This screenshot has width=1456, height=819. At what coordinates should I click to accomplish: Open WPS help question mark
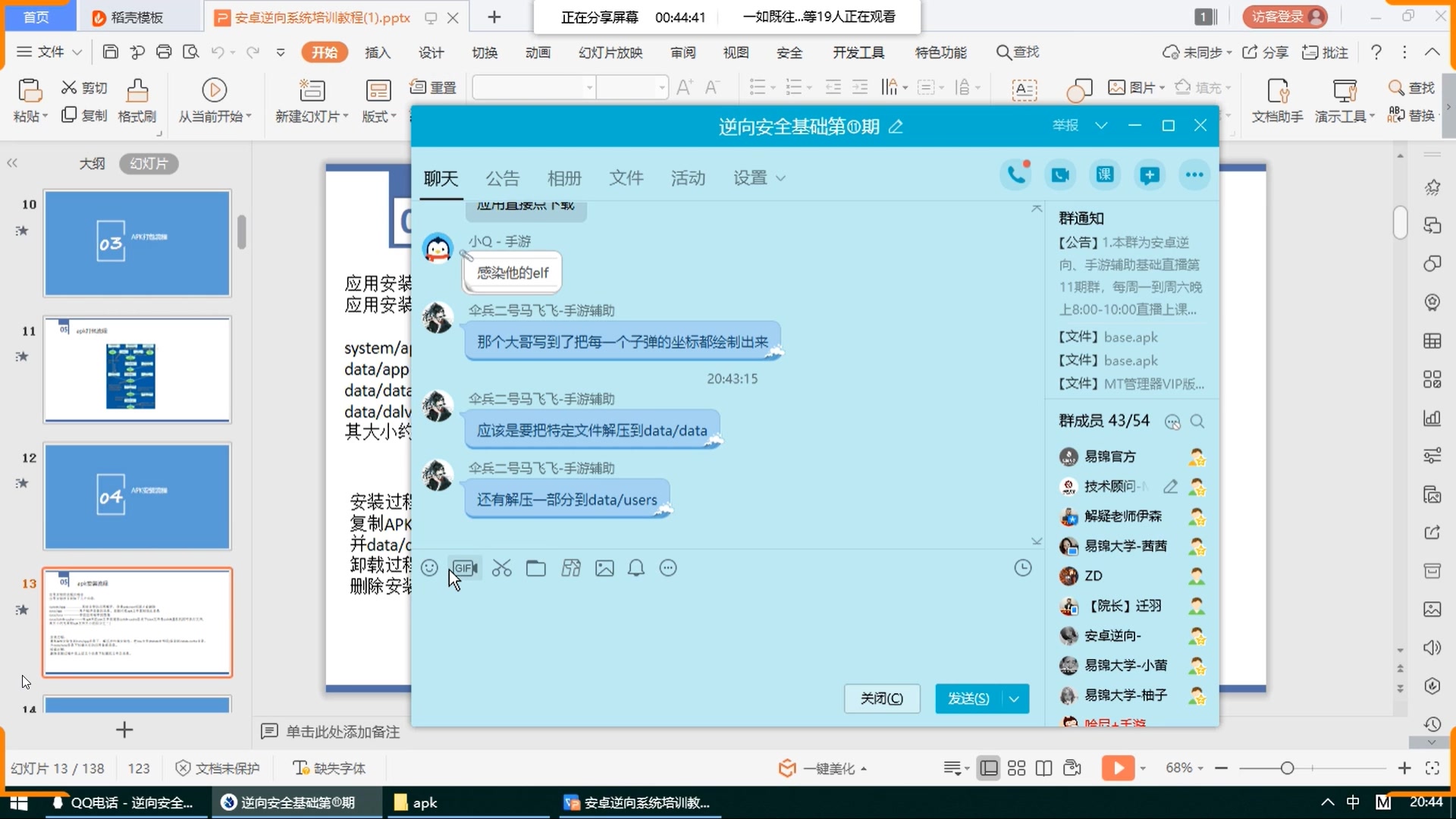click(1376, 52)
